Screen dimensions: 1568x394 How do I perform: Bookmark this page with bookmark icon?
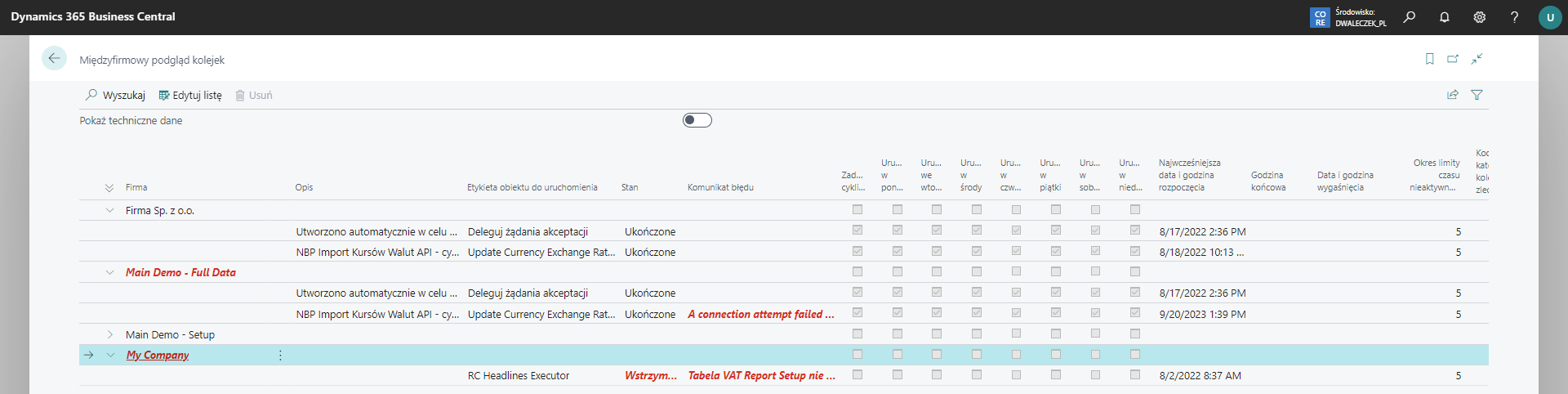click(1429, 59)
